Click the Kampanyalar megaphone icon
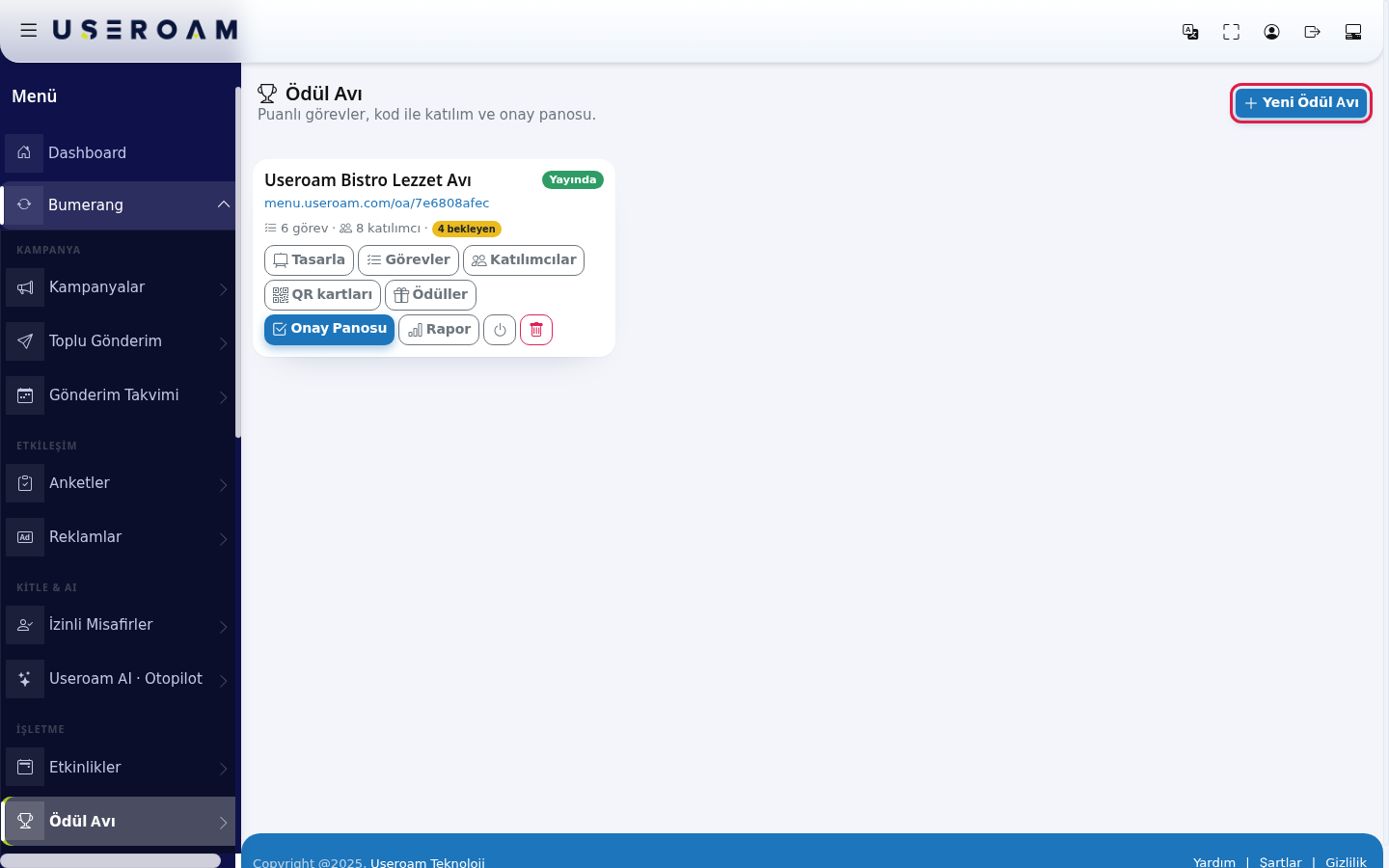The width and height of the screenshot is (1389, 868). pyautogui.click(x=25, y=287)
